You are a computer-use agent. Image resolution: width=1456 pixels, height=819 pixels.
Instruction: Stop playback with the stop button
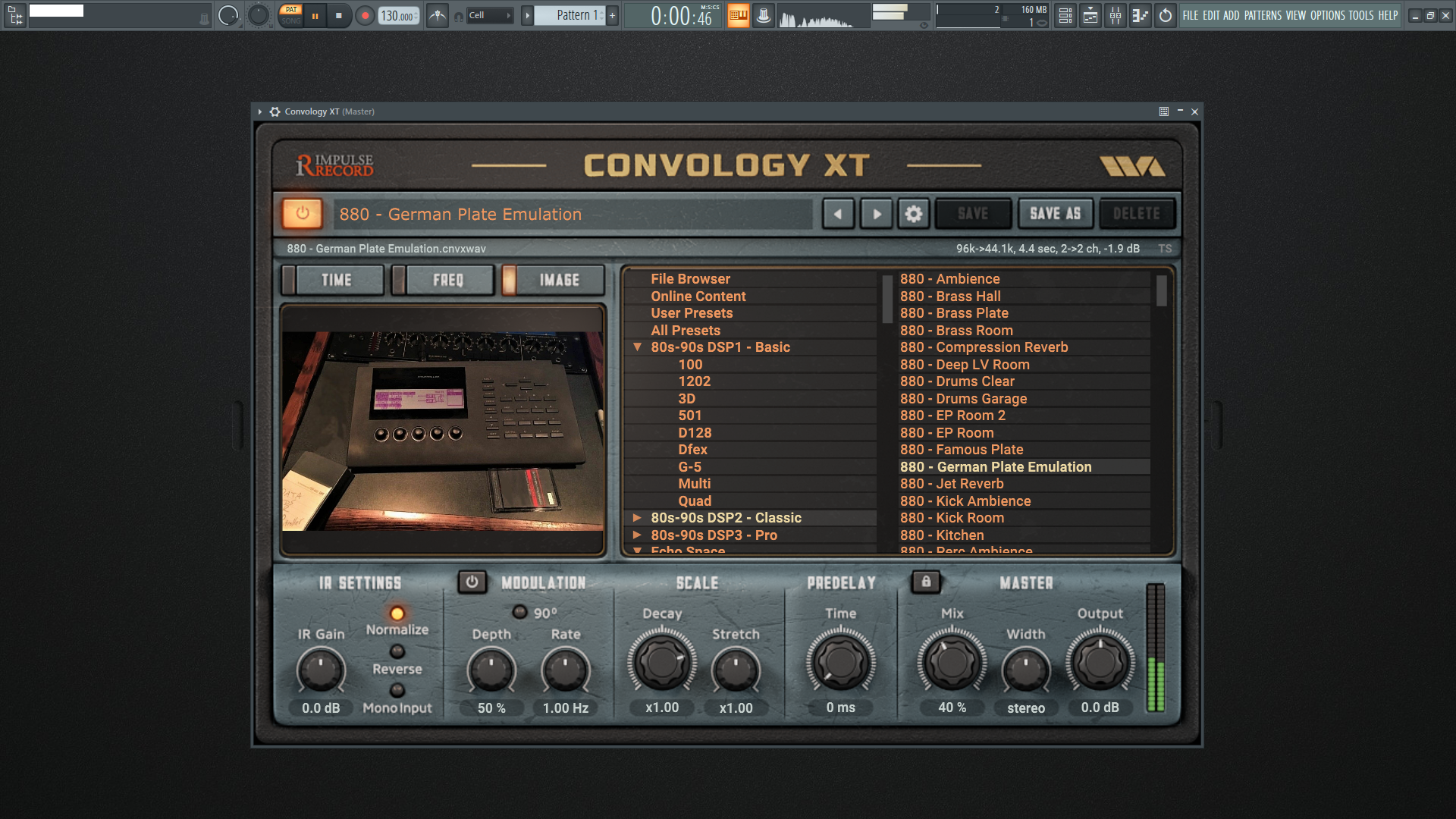(x=339, y=15)
